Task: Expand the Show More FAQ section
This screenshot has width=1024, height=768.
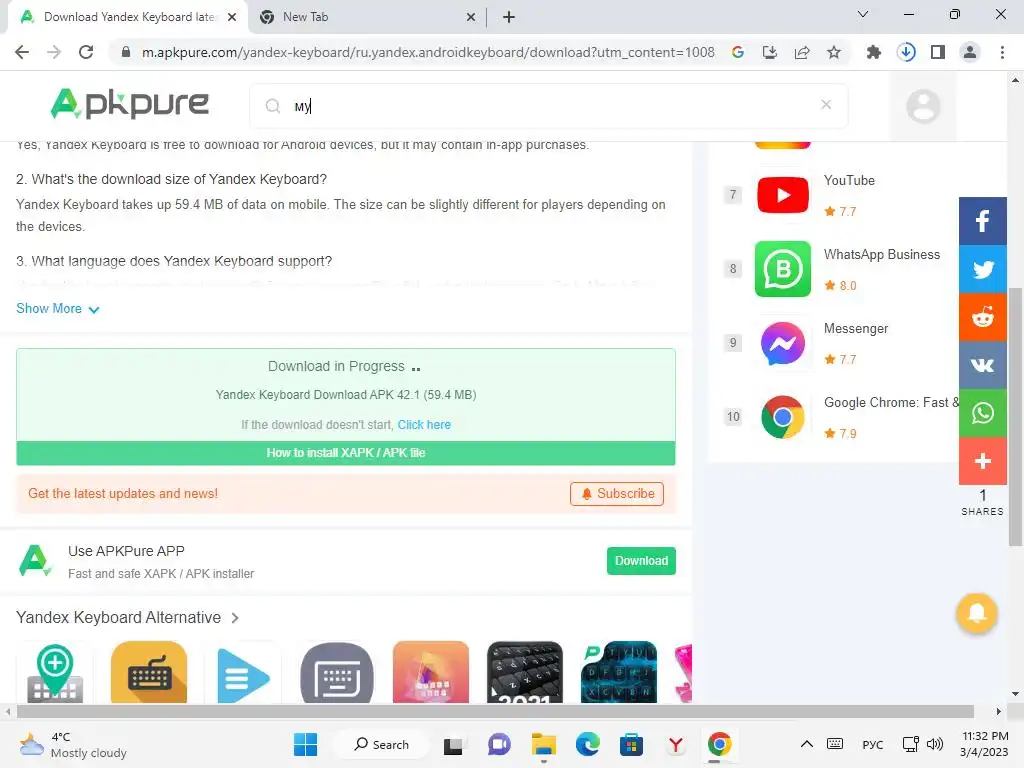Action: (57, 309)
